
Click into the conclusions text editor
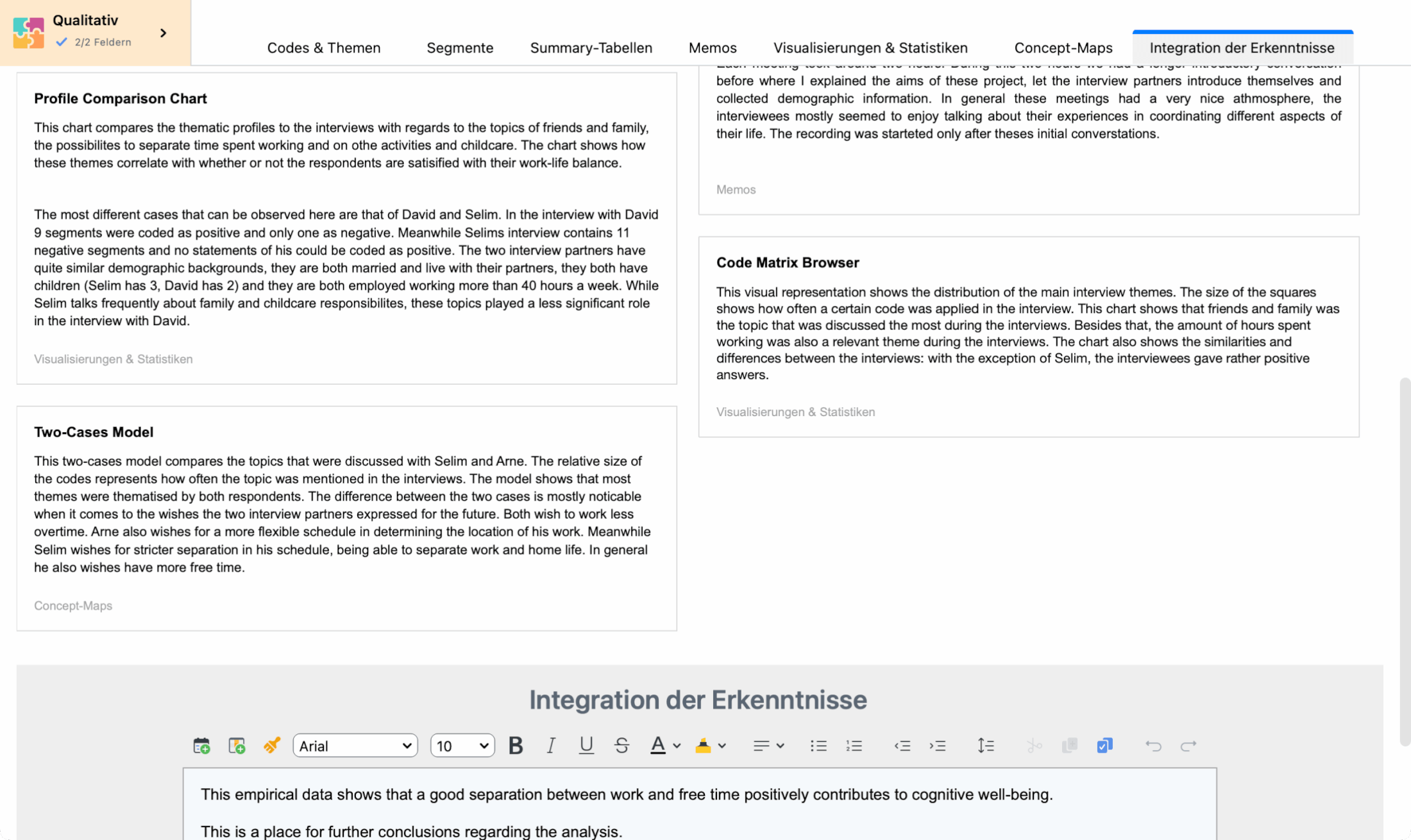[699, 813]
